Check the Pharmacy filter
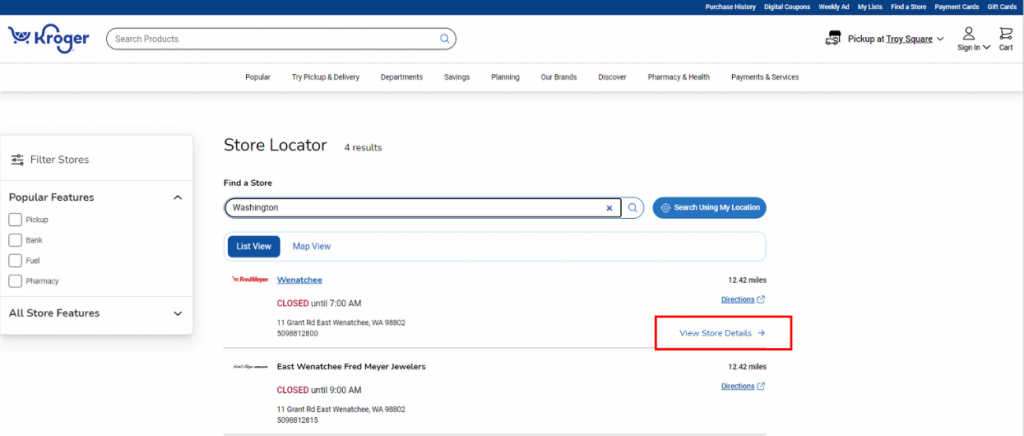 (x=15, y=281)
